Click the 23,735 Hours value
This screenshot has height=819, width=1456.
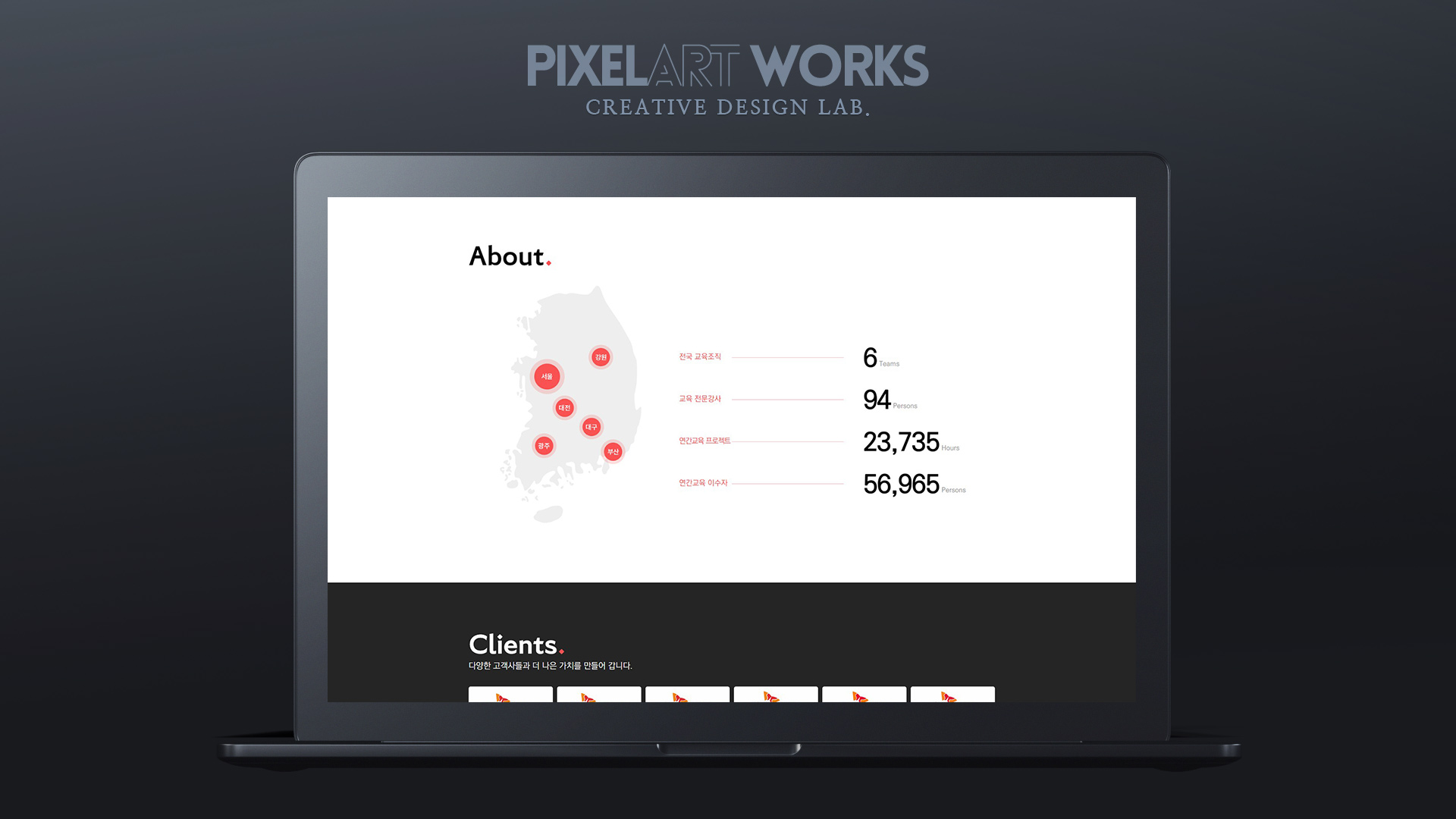(x=912, y=442)
